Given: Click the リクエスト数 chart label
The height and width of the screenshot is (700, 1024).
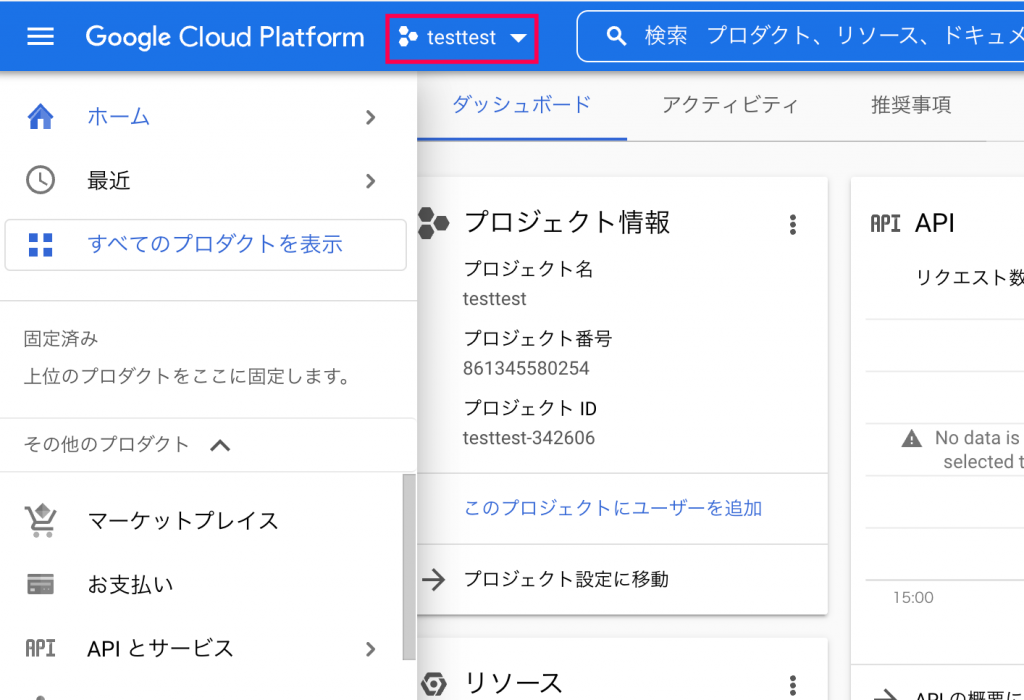Looking at the screenshot, I should click(x=970, y=278).
